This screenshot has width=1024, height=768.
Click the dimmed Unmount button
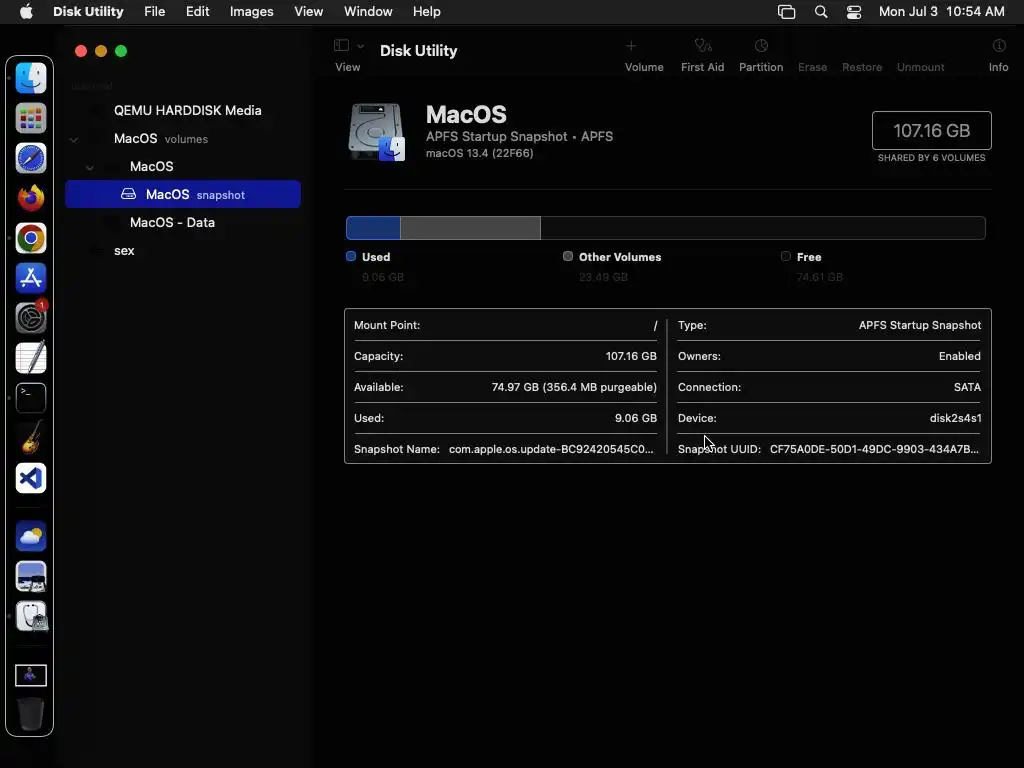[x=920, y=67]
